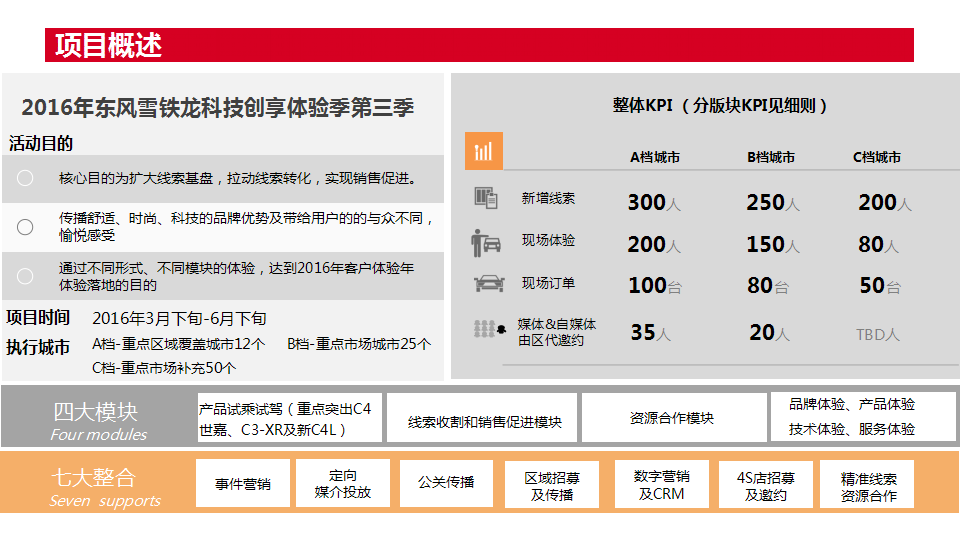Click the 现场体验 person-with-car icon
Viewport: 960px width, 540px height.
[x=486, y=242]
